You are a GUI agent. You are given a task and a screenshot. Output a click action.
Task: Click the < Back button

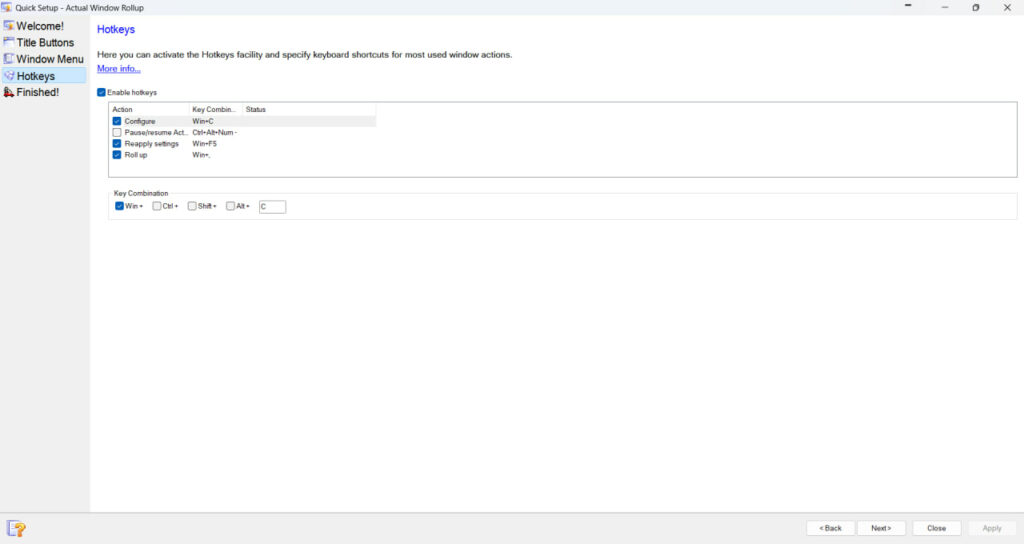830,528
